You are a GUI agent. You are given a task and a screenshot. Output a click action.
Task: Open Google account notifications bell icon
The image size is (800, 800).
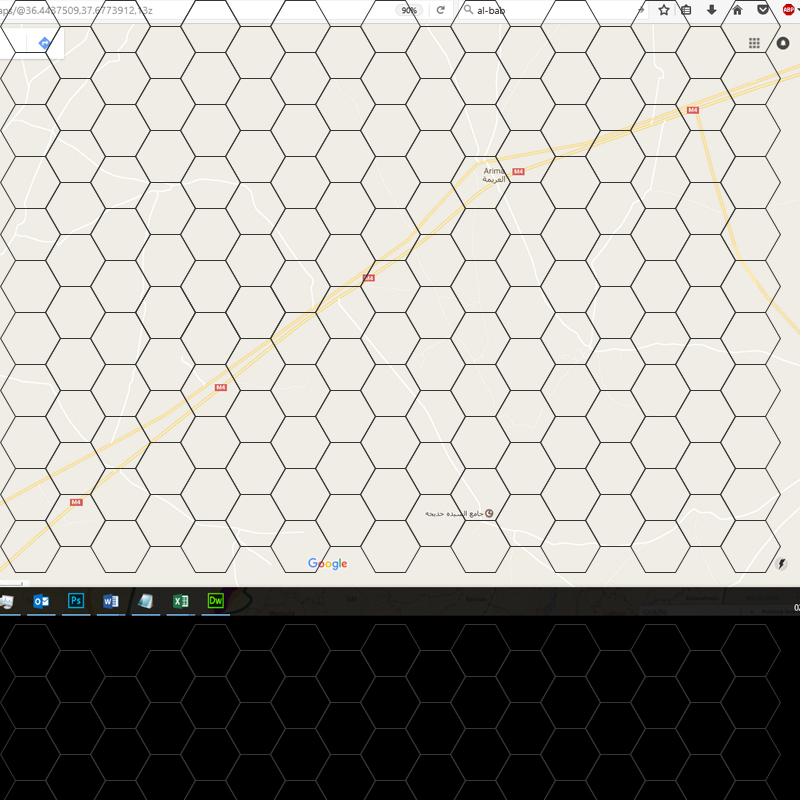tap(783, 43)
